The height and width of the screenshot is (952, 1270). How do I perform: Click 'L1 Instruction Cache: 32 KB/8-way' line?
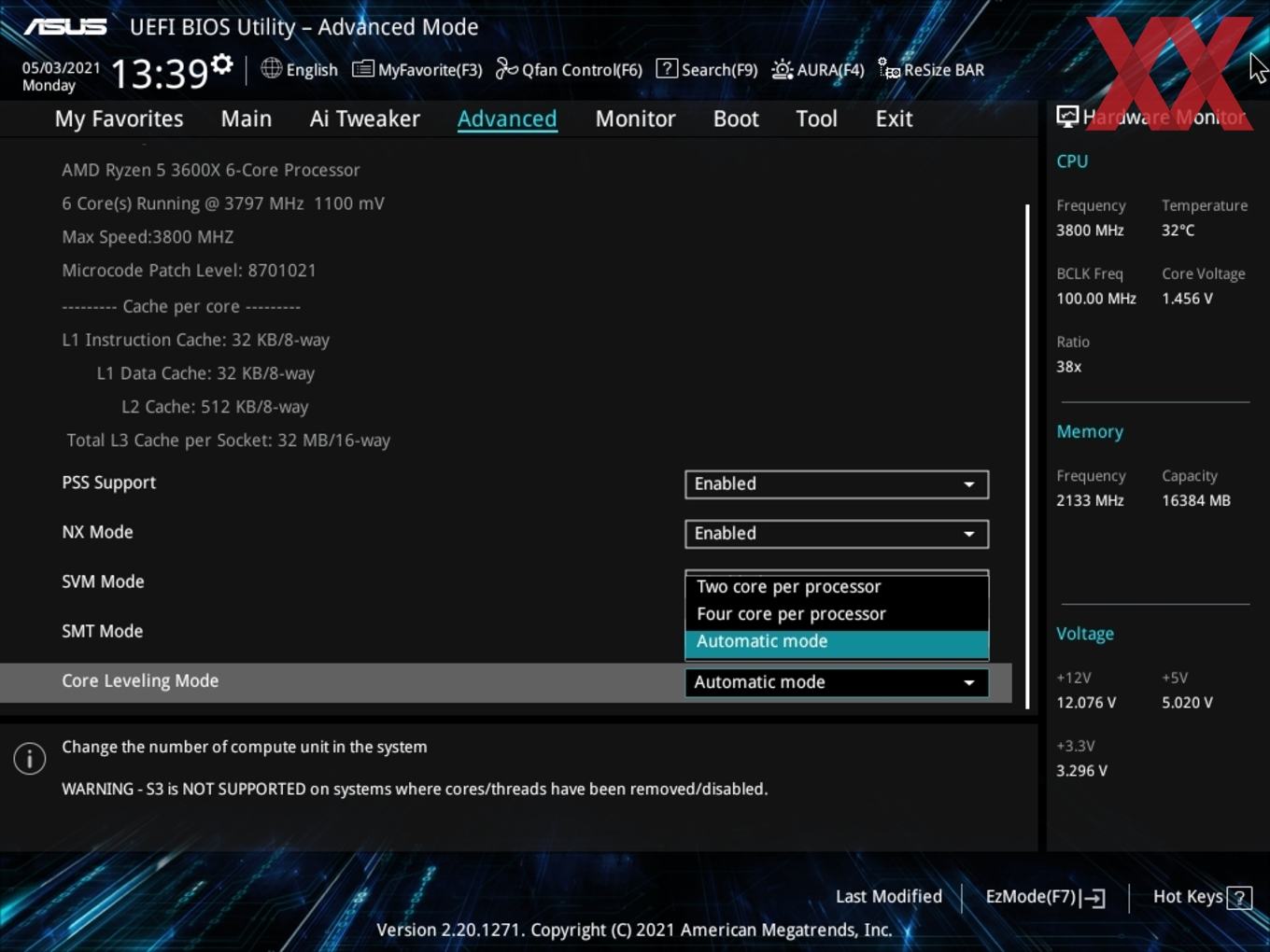tap(196, 340)
